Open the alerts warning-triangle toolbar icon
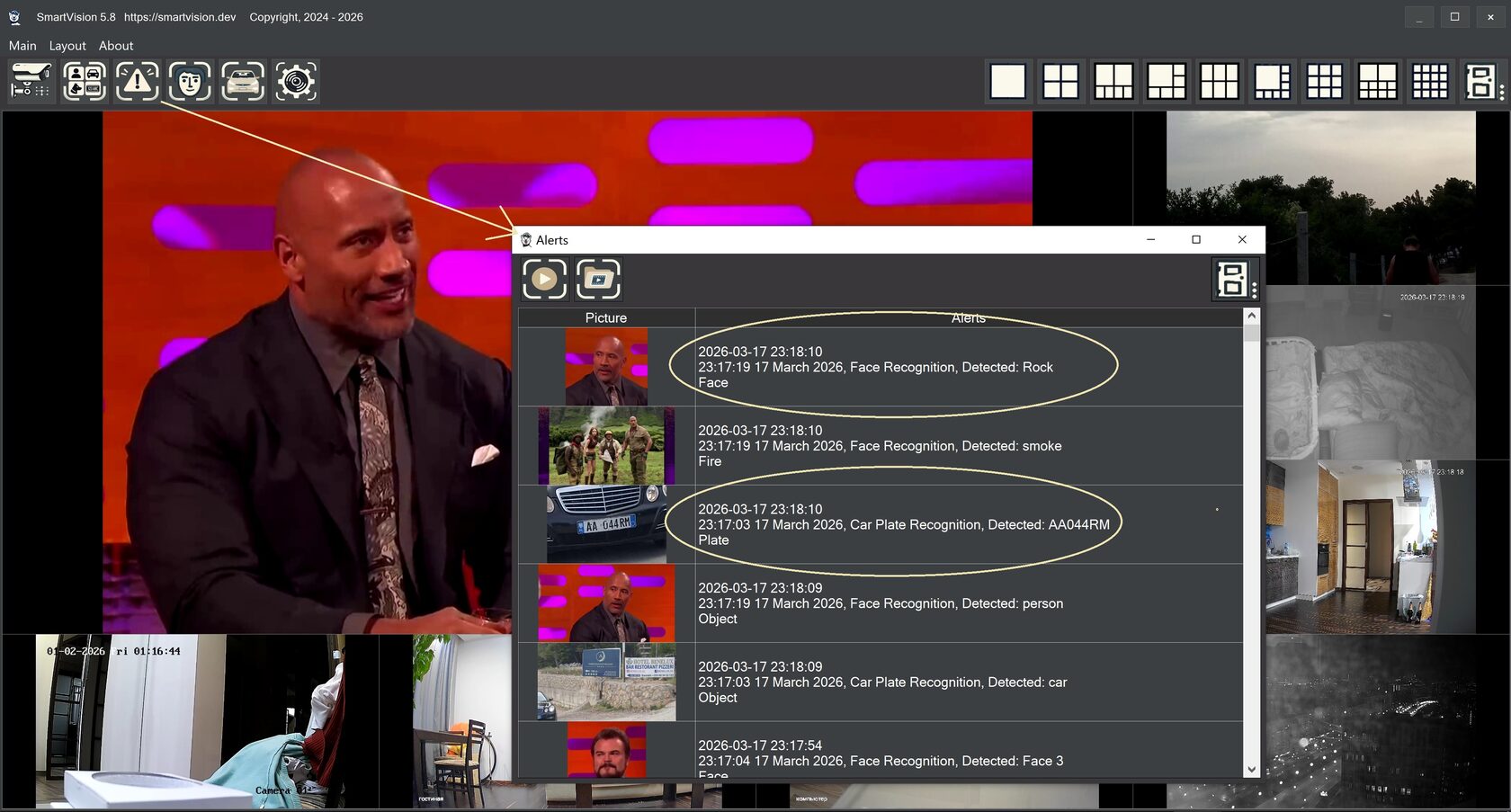Screen dimensions: 1511x812 pos(138,81)
